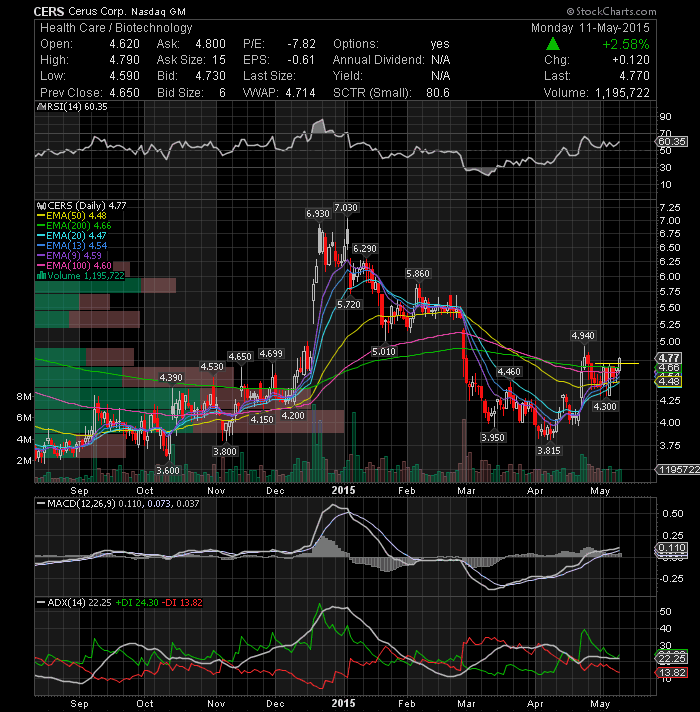The width and height of the screenshot is (700, 712).
Task: Click the 4.150 price label
Action: (x=262, y=419)
